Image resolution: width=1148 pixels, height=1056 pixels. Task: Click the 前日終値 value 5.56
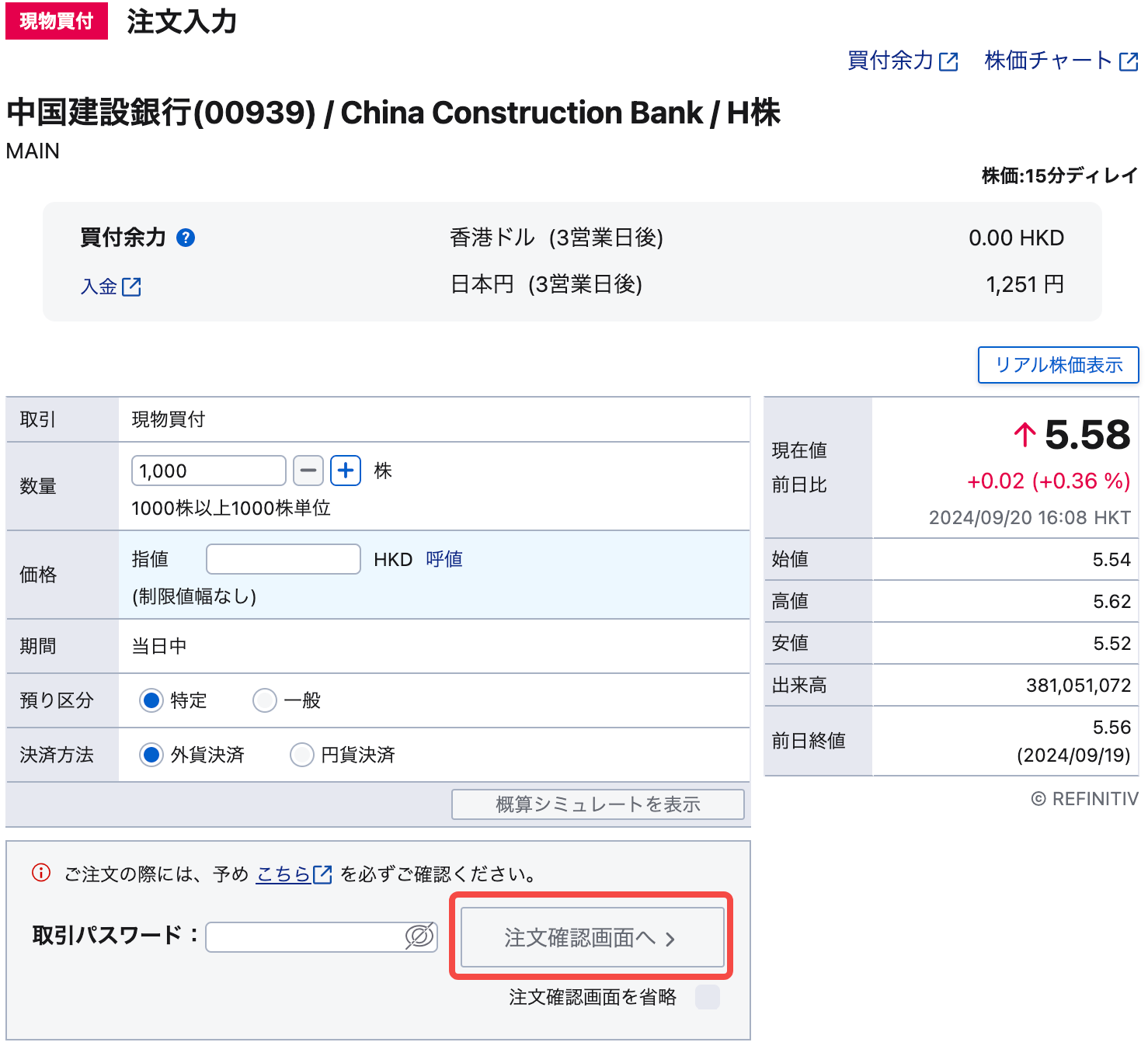[x=1111, y=728]
